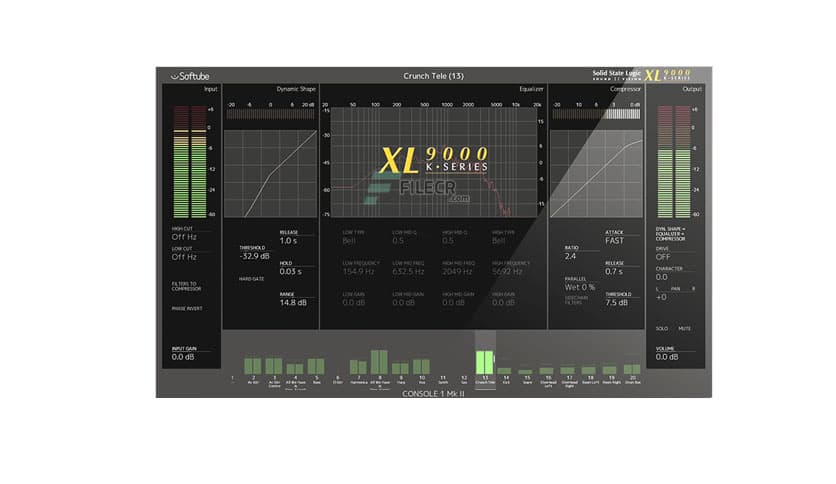Select channel 19 Room Right meter

point(610,370)
